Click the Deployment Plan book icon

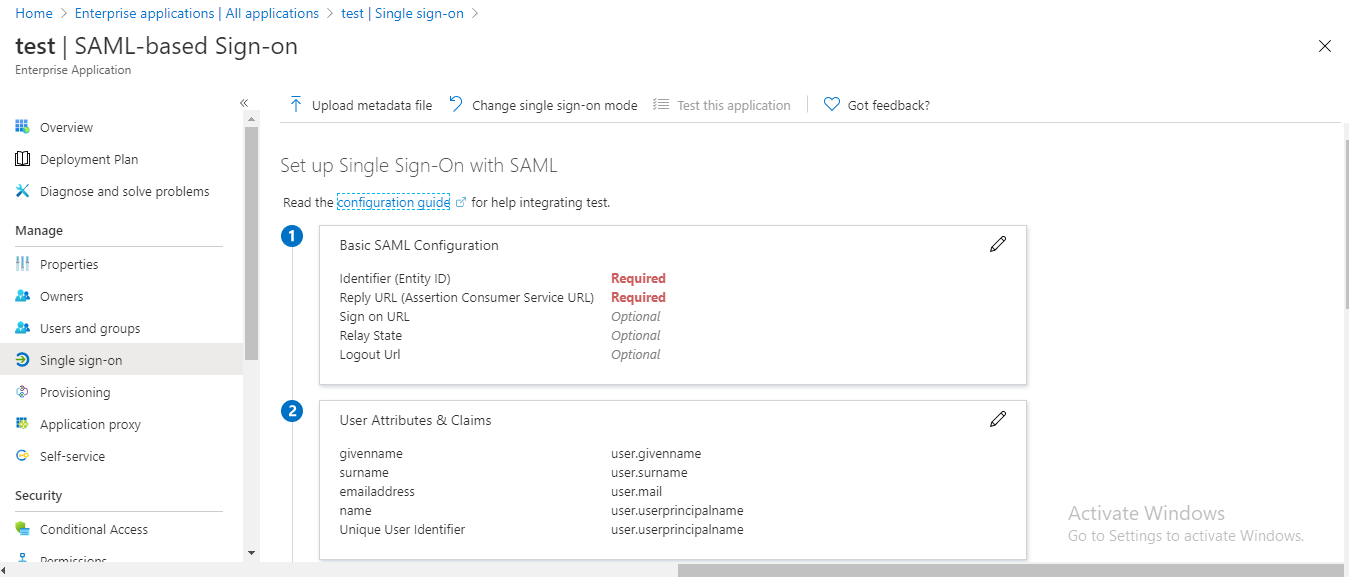pyautogui.click(x=22, y=159)
